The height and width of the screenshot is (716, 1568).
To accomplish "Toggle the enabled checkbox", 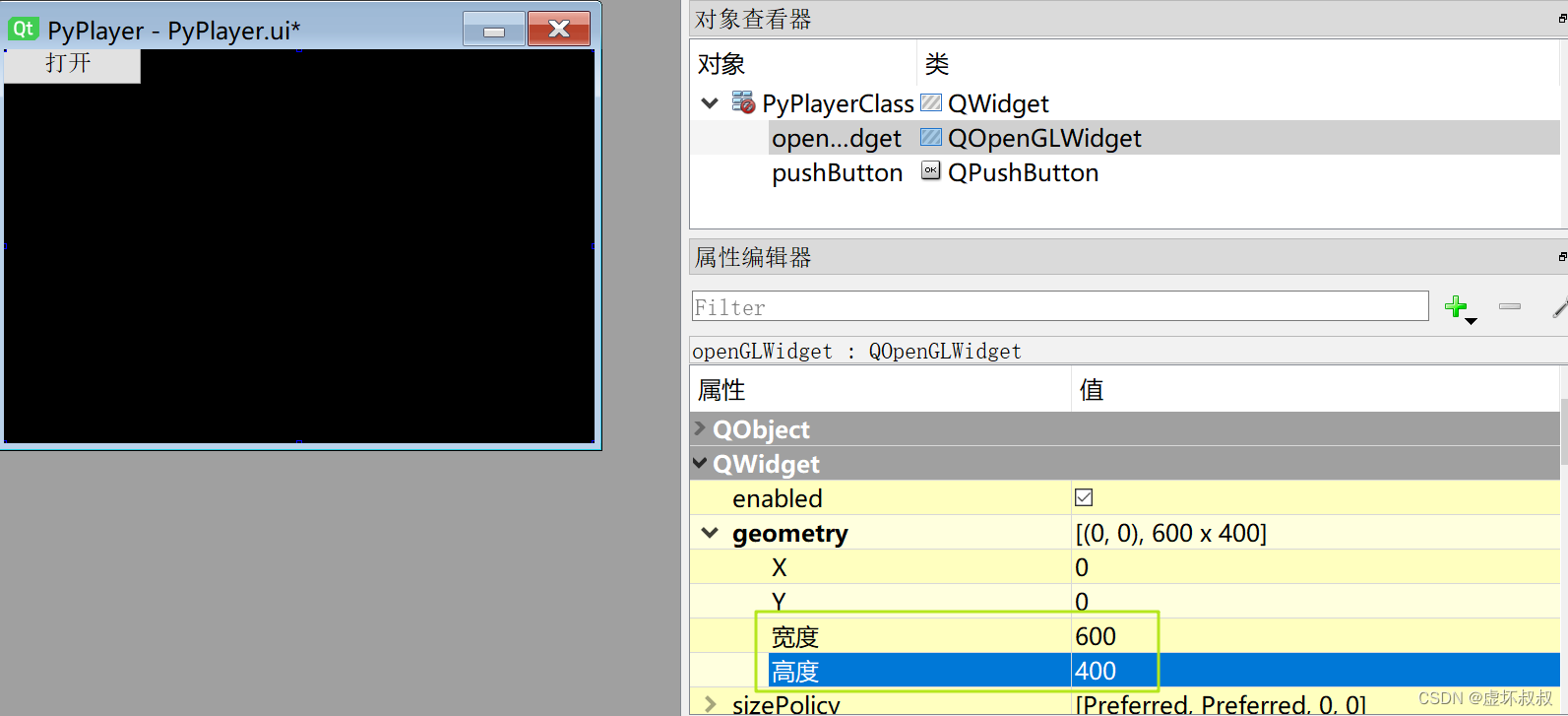I will pos(1084,497).
